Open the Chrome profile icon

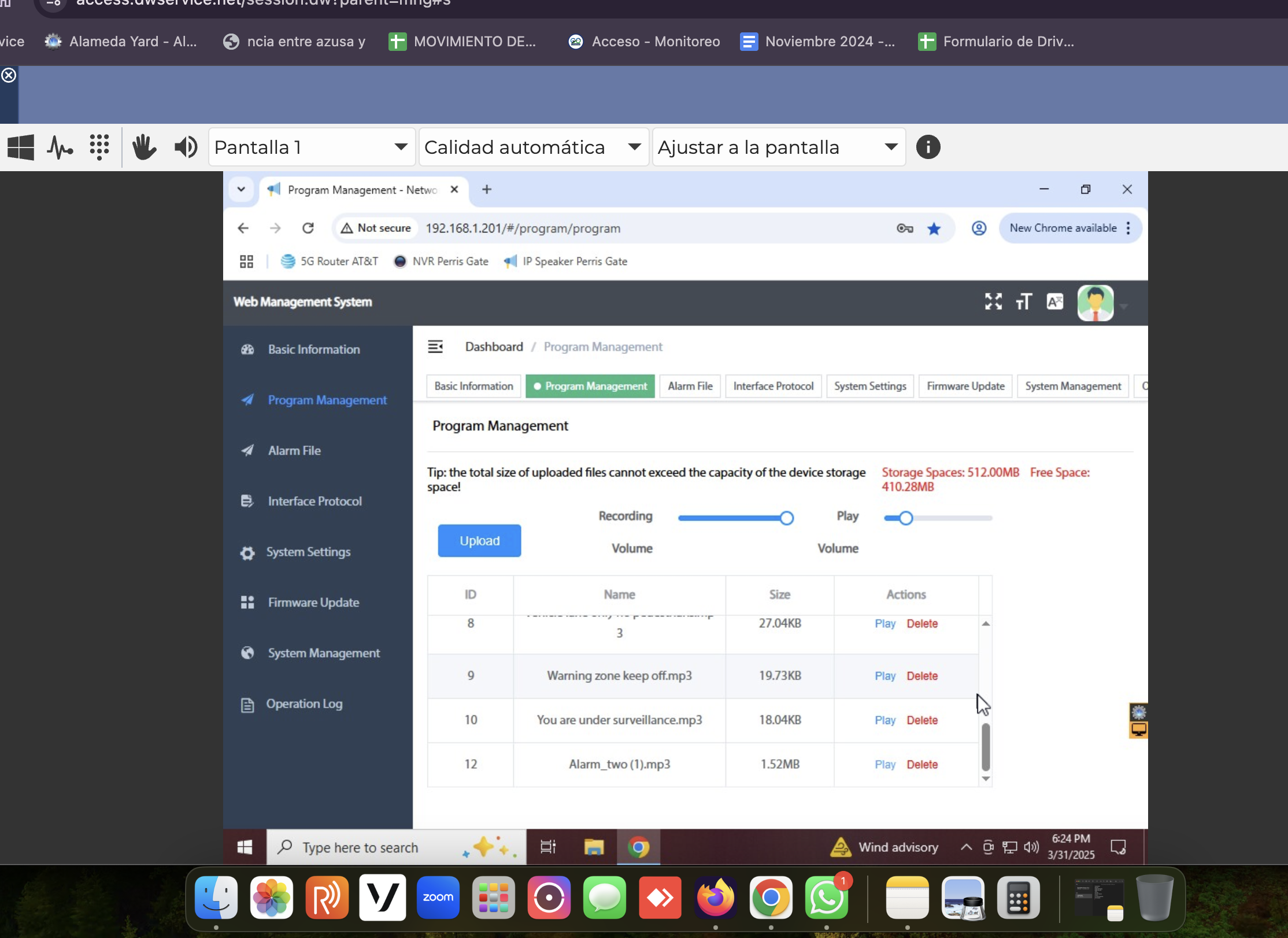click(x=979, y=228)
